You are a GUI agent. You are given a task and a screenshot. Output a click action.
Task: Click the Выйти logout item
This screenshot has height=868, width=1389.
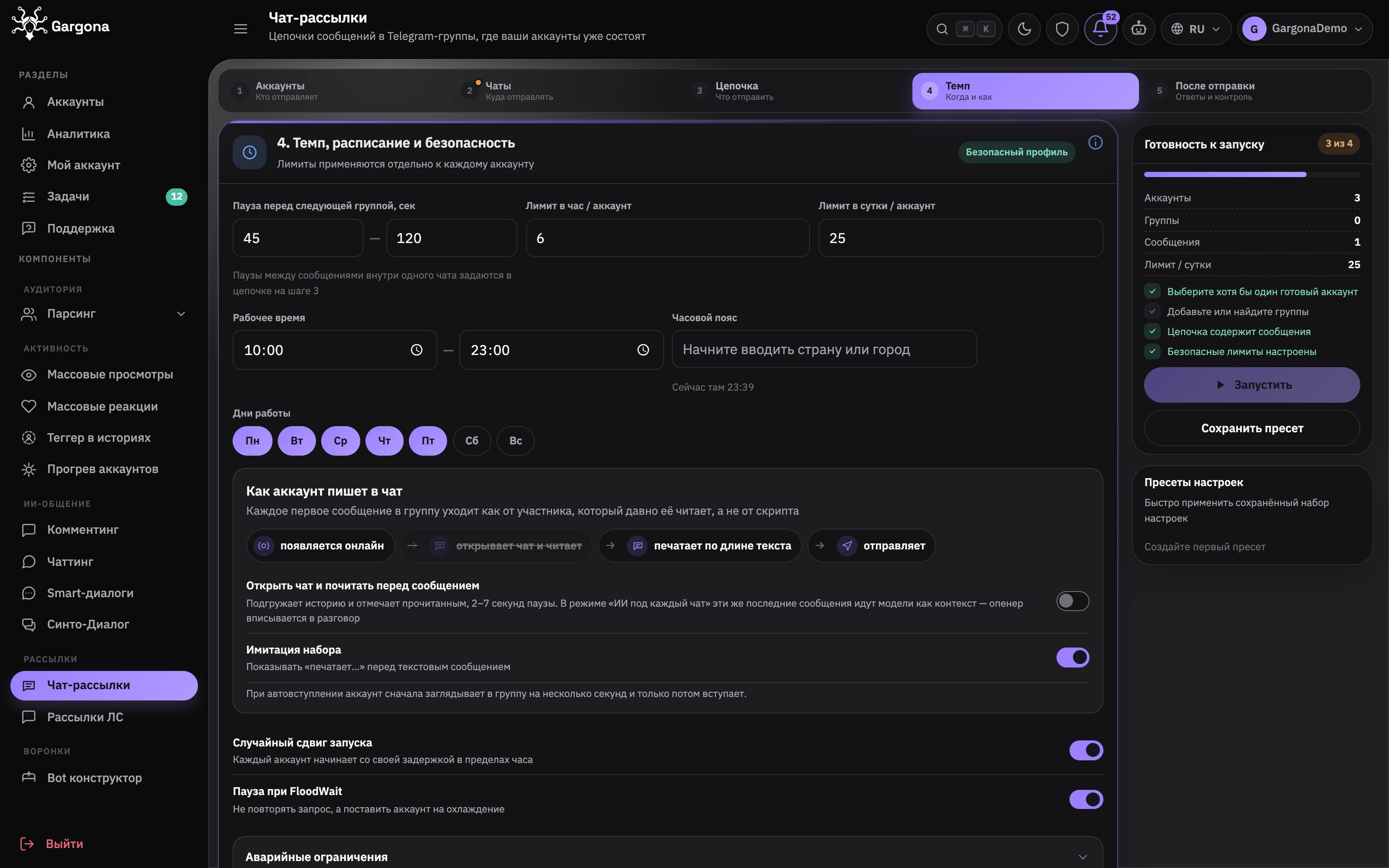(x=52, y=843)
